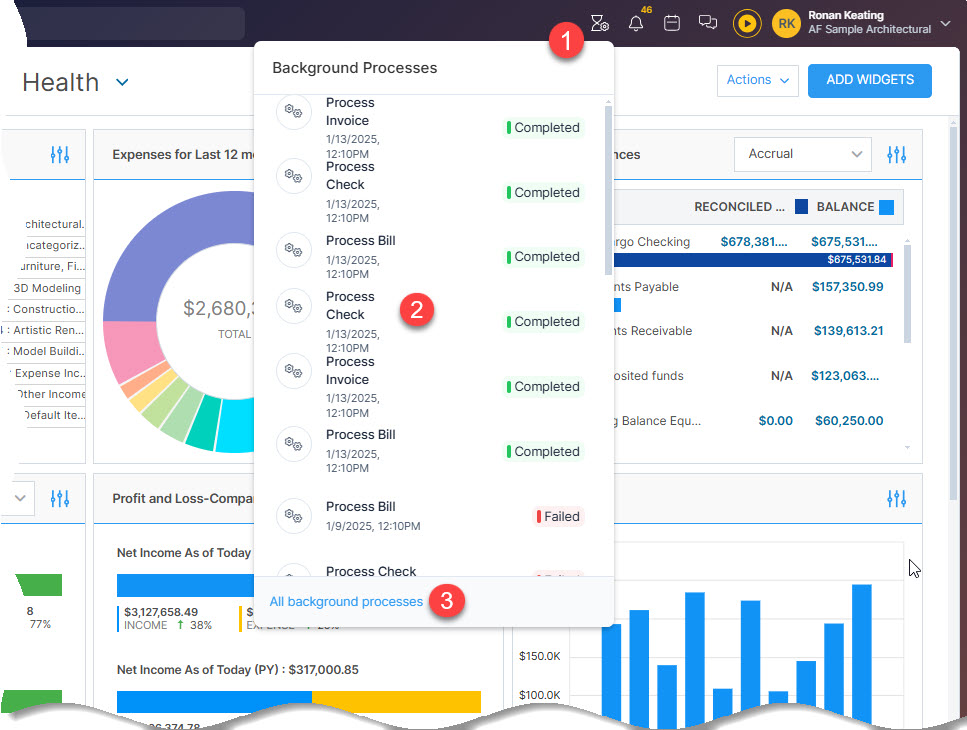
Task: Click gear icon of first Process Invoice
Action: click(294, 112)
